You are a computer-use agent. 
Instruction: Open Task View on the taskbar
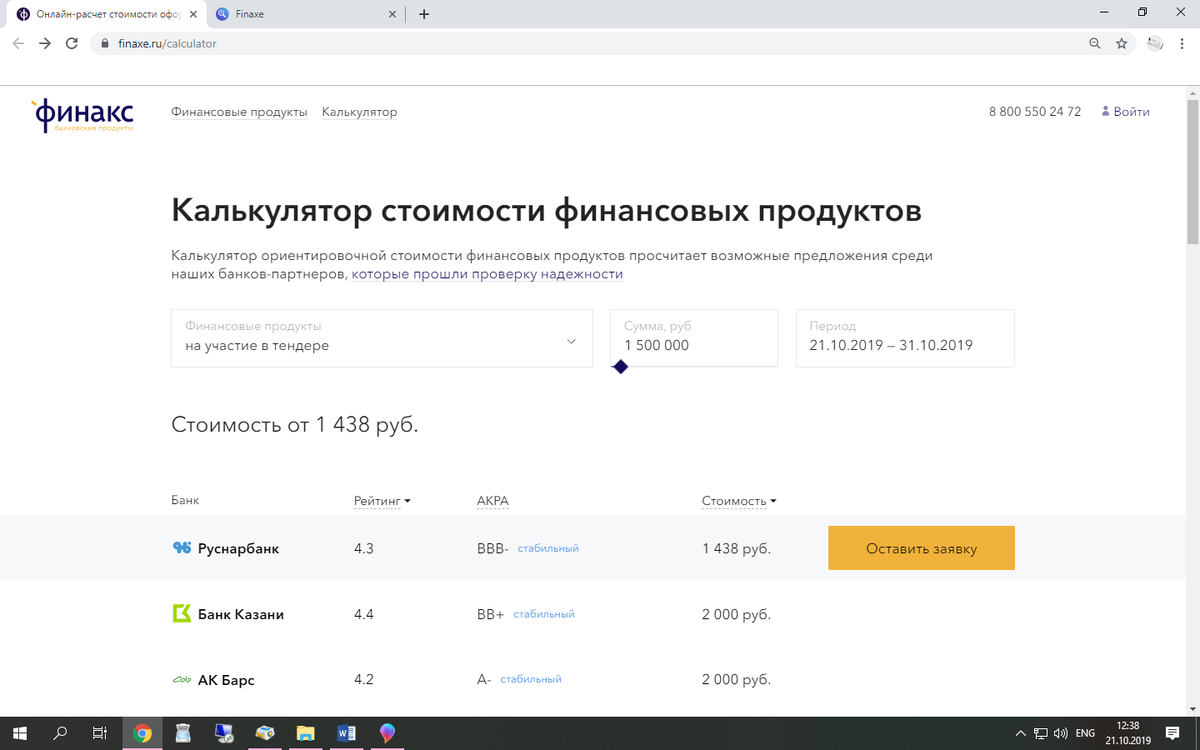pos(100,733)
